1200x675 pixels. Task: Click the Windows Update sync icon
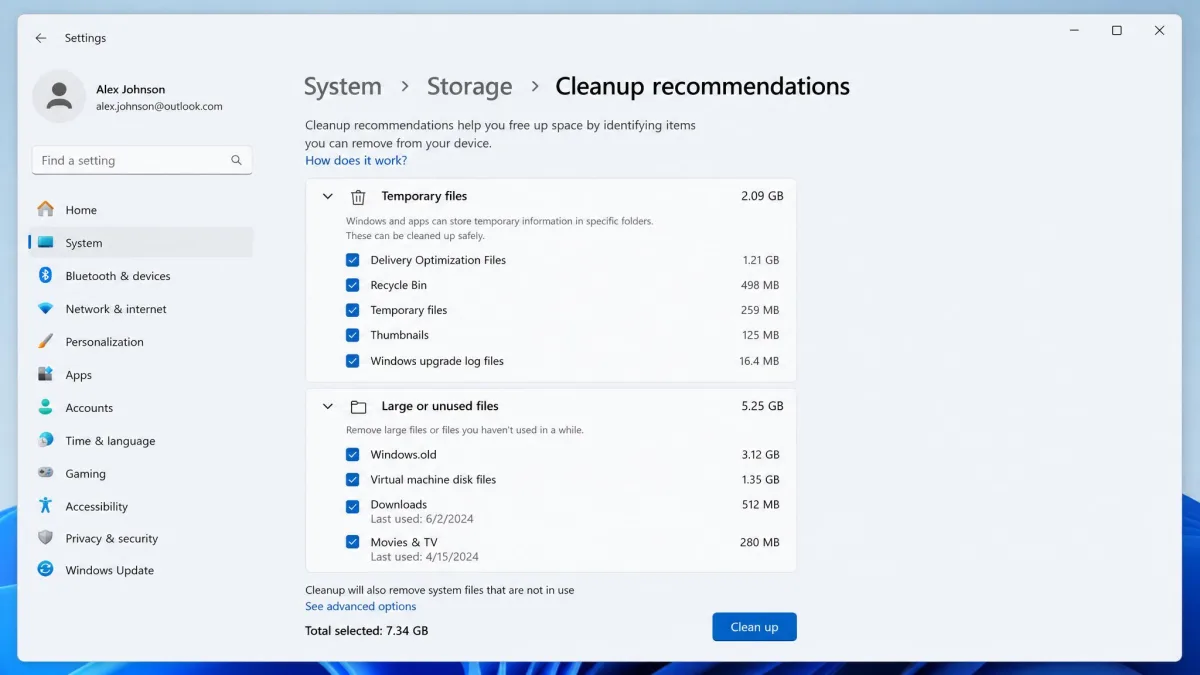tap(46, 570)
